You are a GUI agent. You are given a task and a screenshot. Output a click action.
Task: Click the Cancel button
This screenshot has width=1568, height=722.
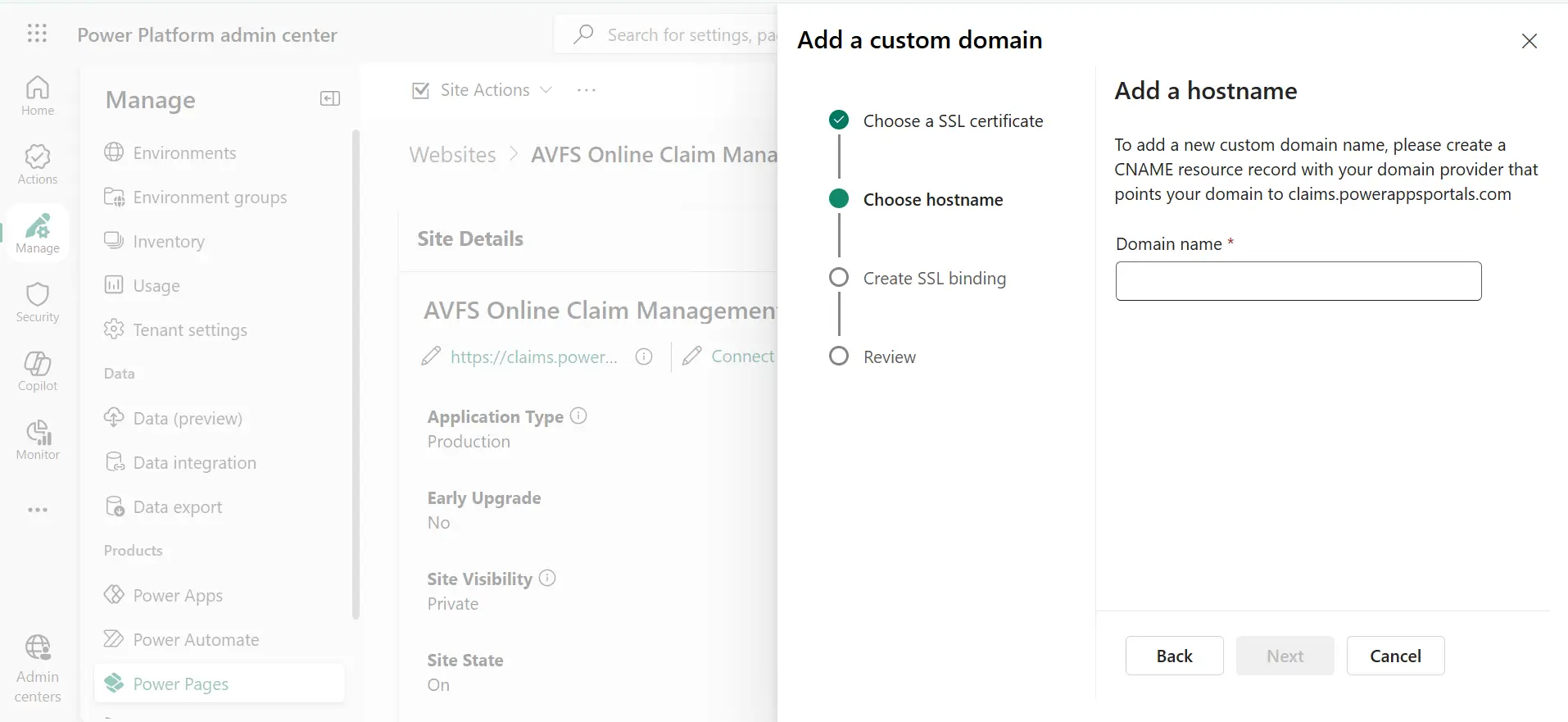(x=1395, y=656)
